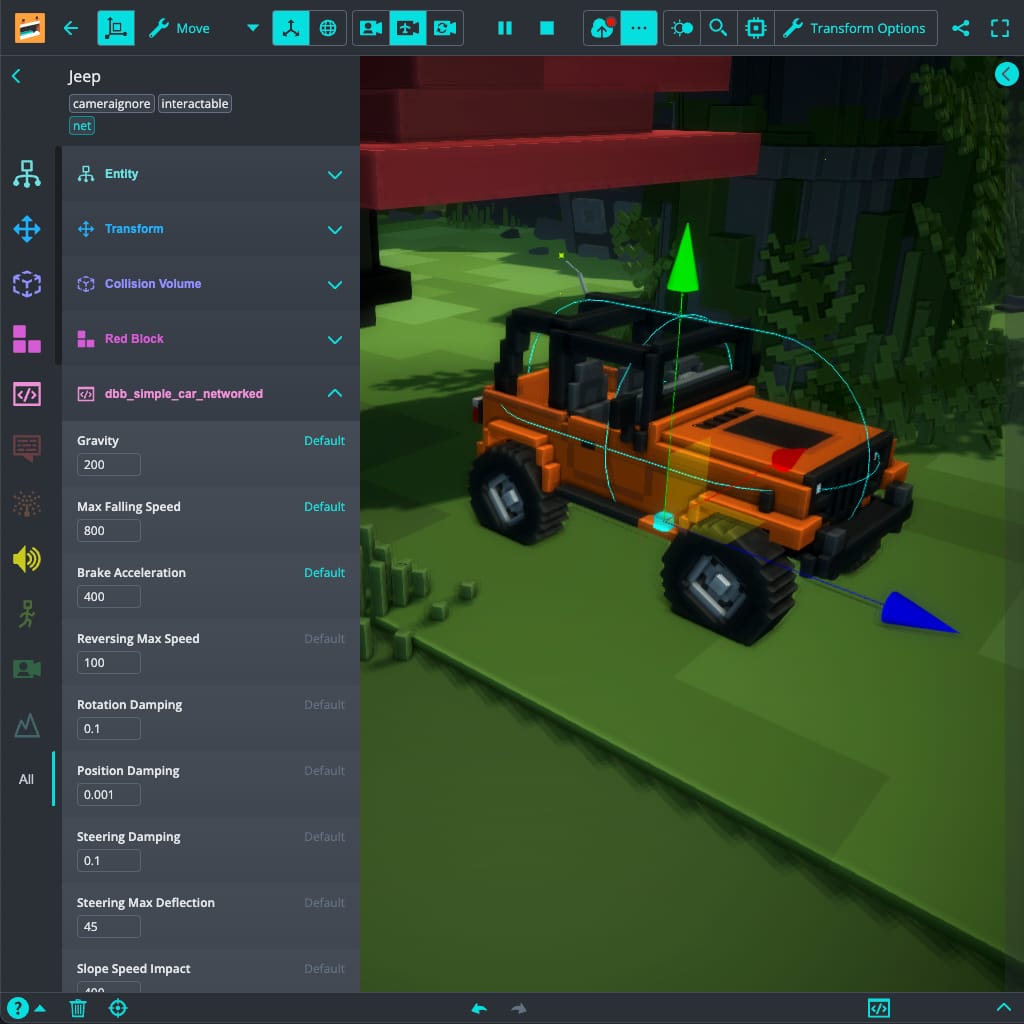1024x1024 pixels.
Task: Open the Entity hierarchy sidebar tab
Action: (27, 174)
